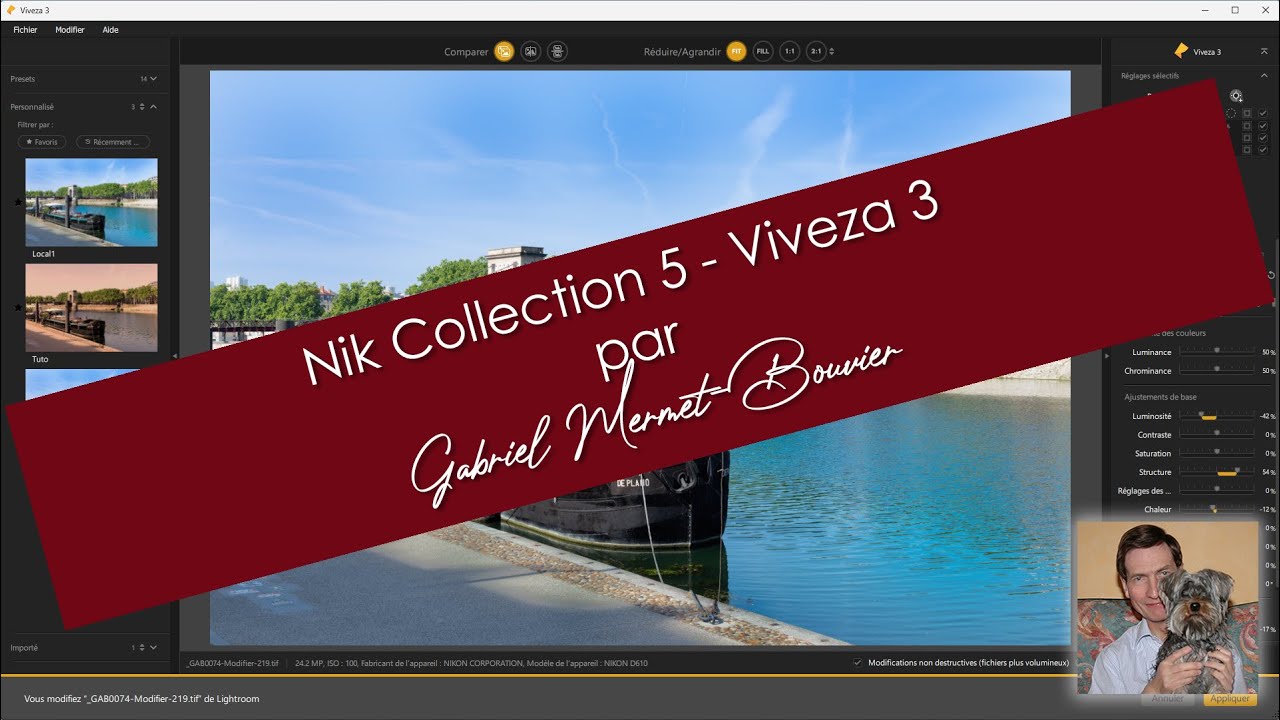
Task: Click the Structure value 54 %
Action: (x=1269, y=472)
